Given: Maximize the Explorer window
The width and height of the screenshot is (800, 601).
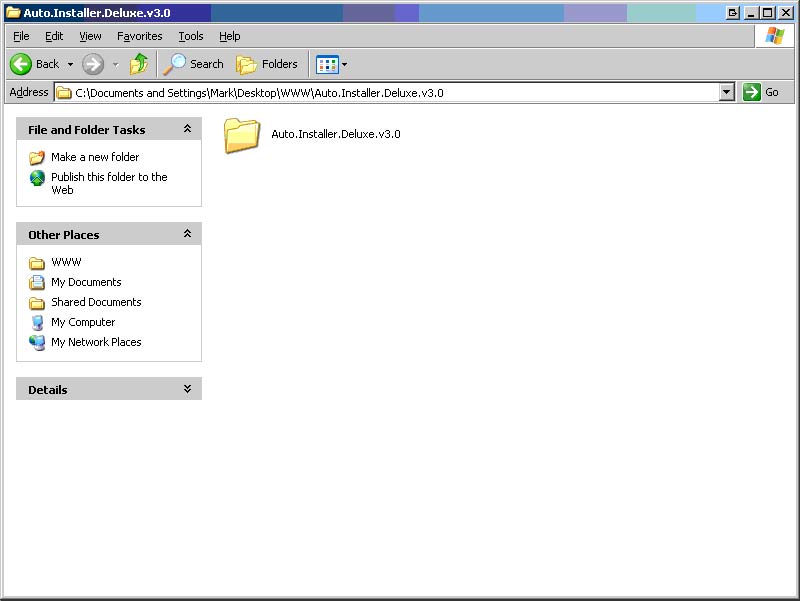Looking at the screenshot, I should [767, 13].
